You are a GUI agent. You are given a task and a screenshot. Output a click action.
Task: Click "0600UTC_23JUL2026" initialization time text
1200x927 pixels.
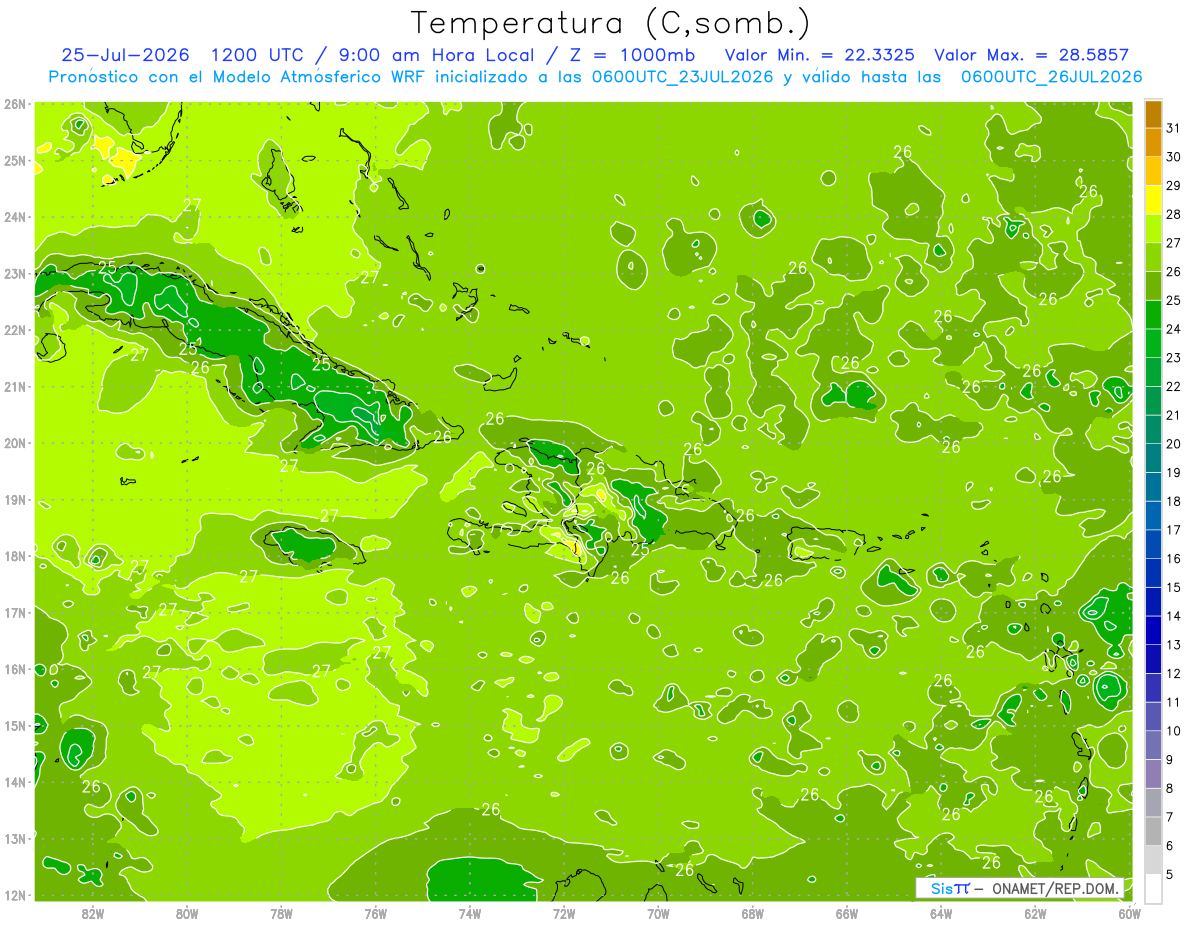click(x=682, y=77)
